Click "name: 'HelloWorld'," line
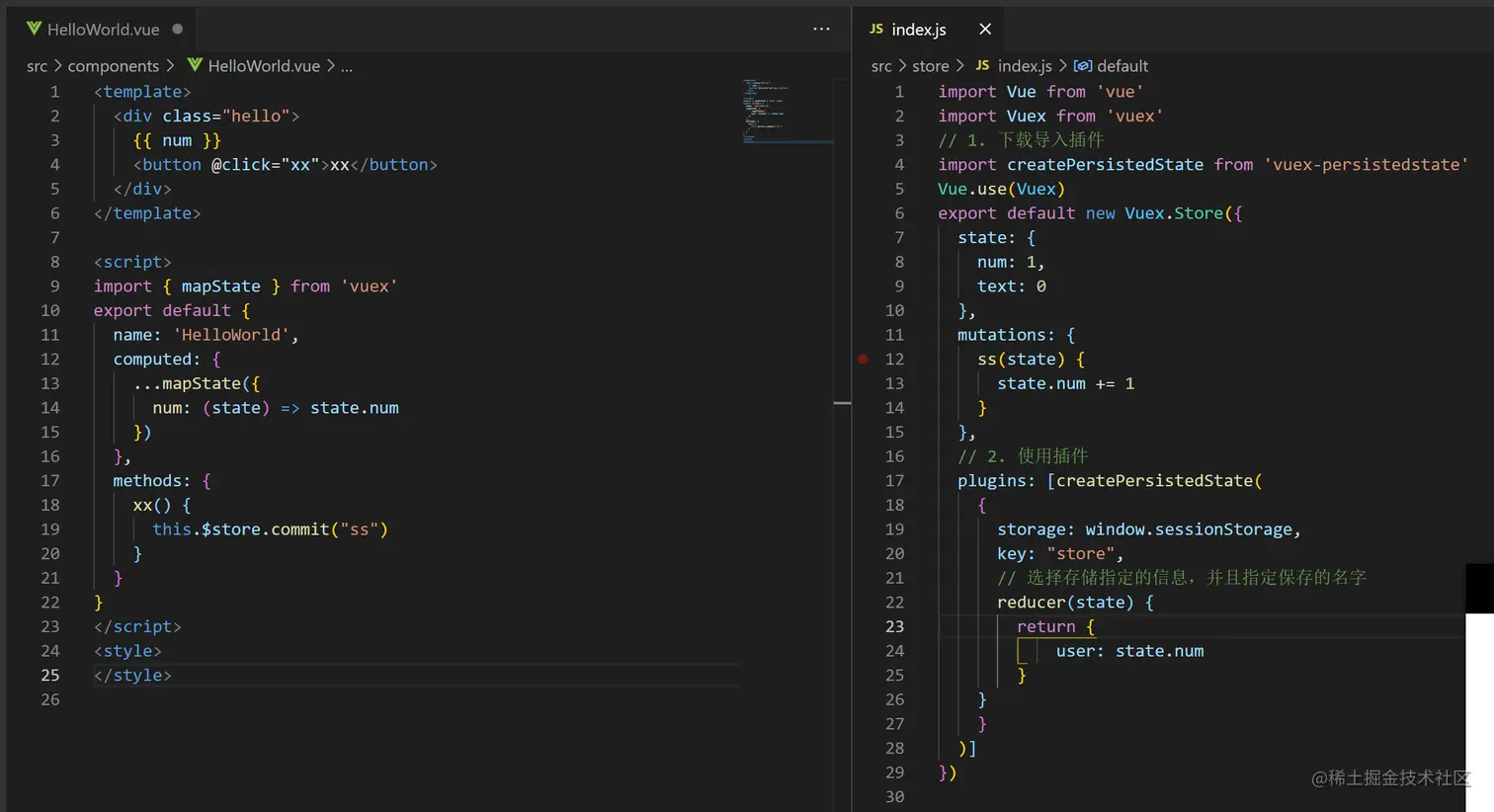The width and height of the screenshot is (1494, 812). (x=206, y=335)
